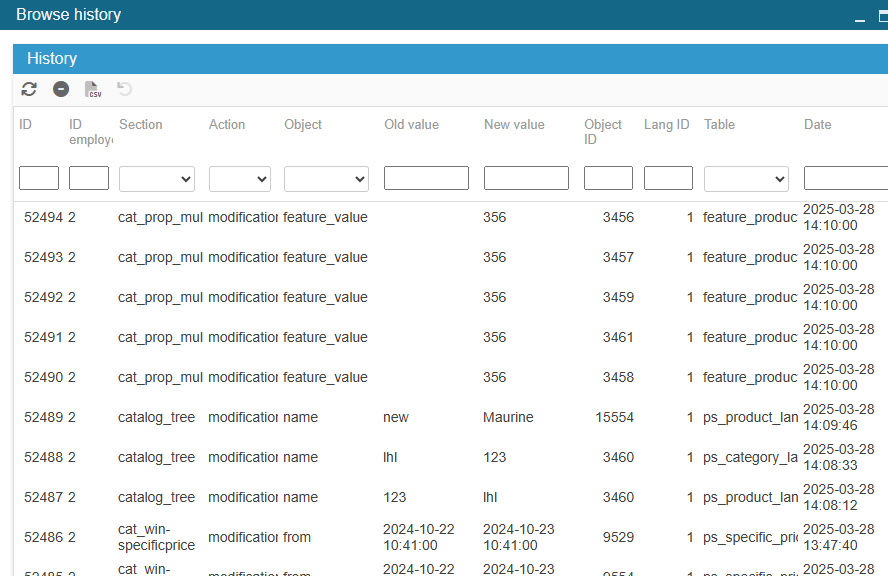Click 'from' object in row 52486

(x=297, y=537)
